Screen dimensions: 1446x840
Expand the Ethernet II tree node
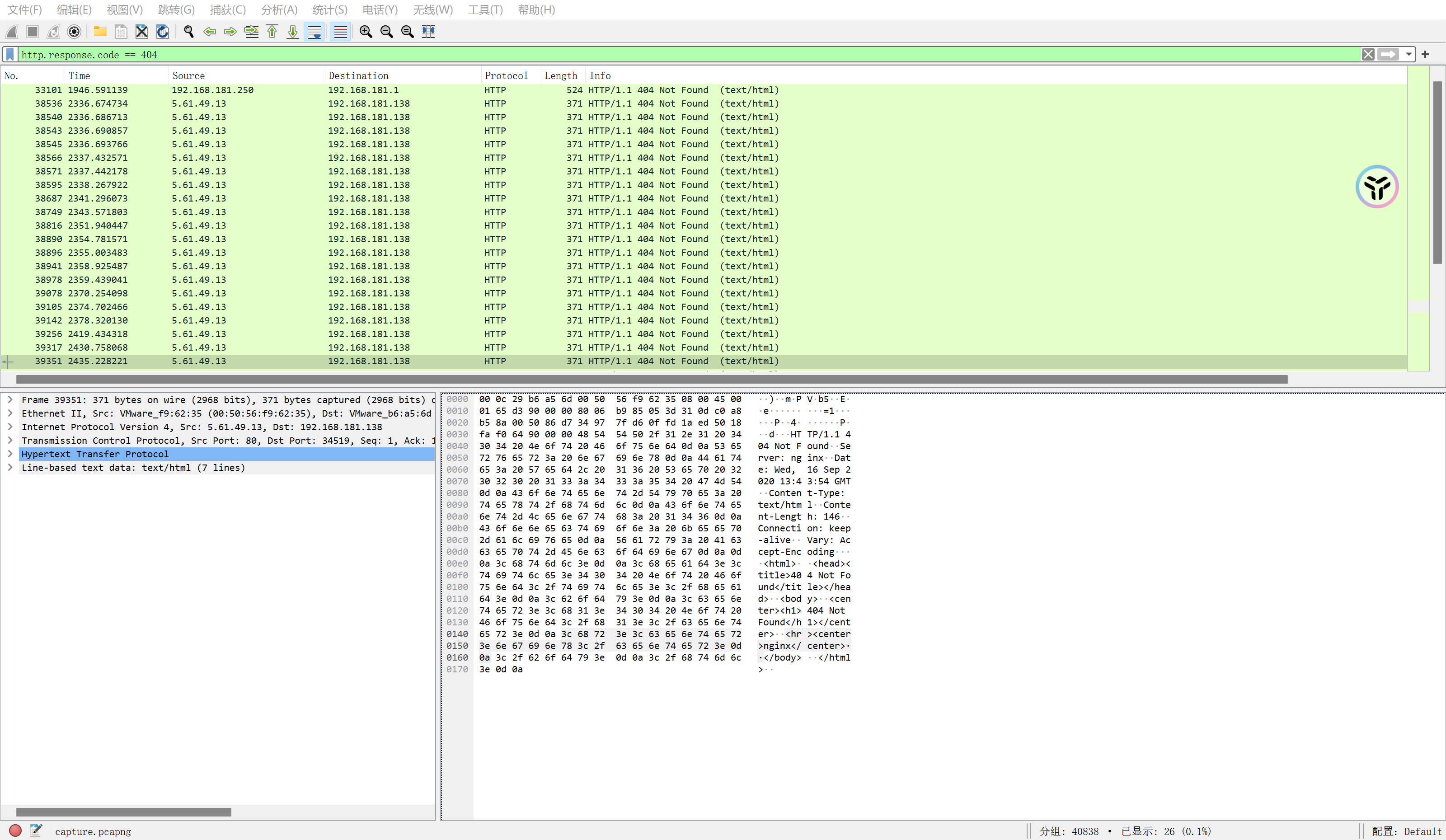[x=10, y=413]
